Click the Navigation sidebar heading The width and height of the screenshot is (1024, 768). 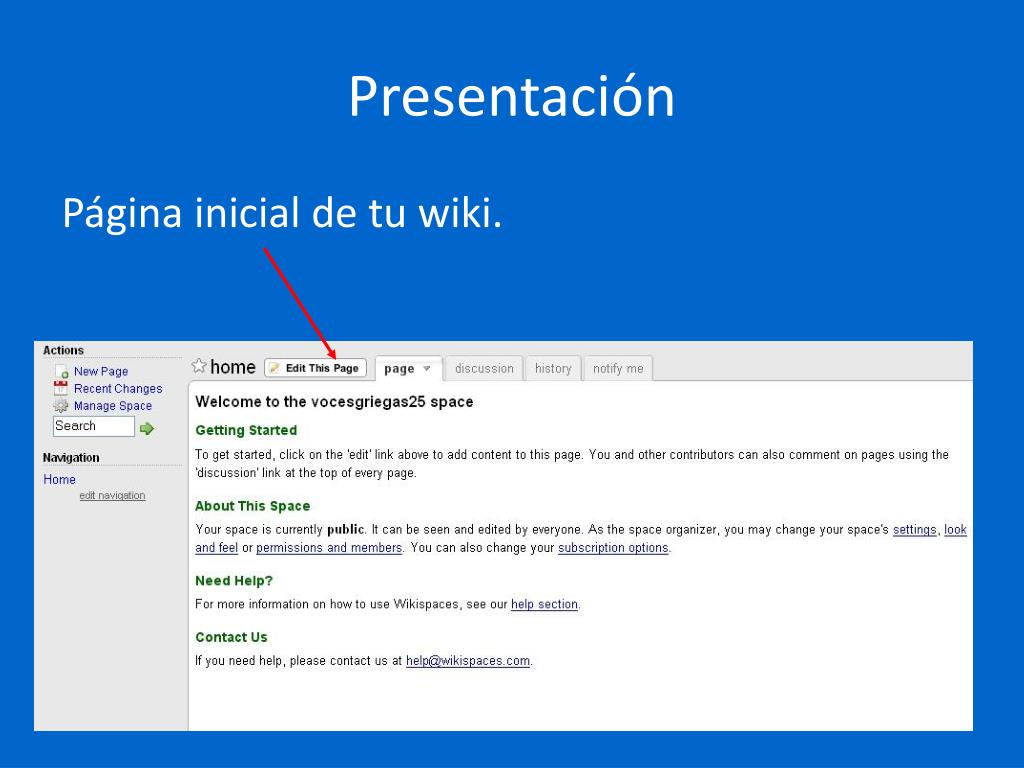(x=71, y=458)
